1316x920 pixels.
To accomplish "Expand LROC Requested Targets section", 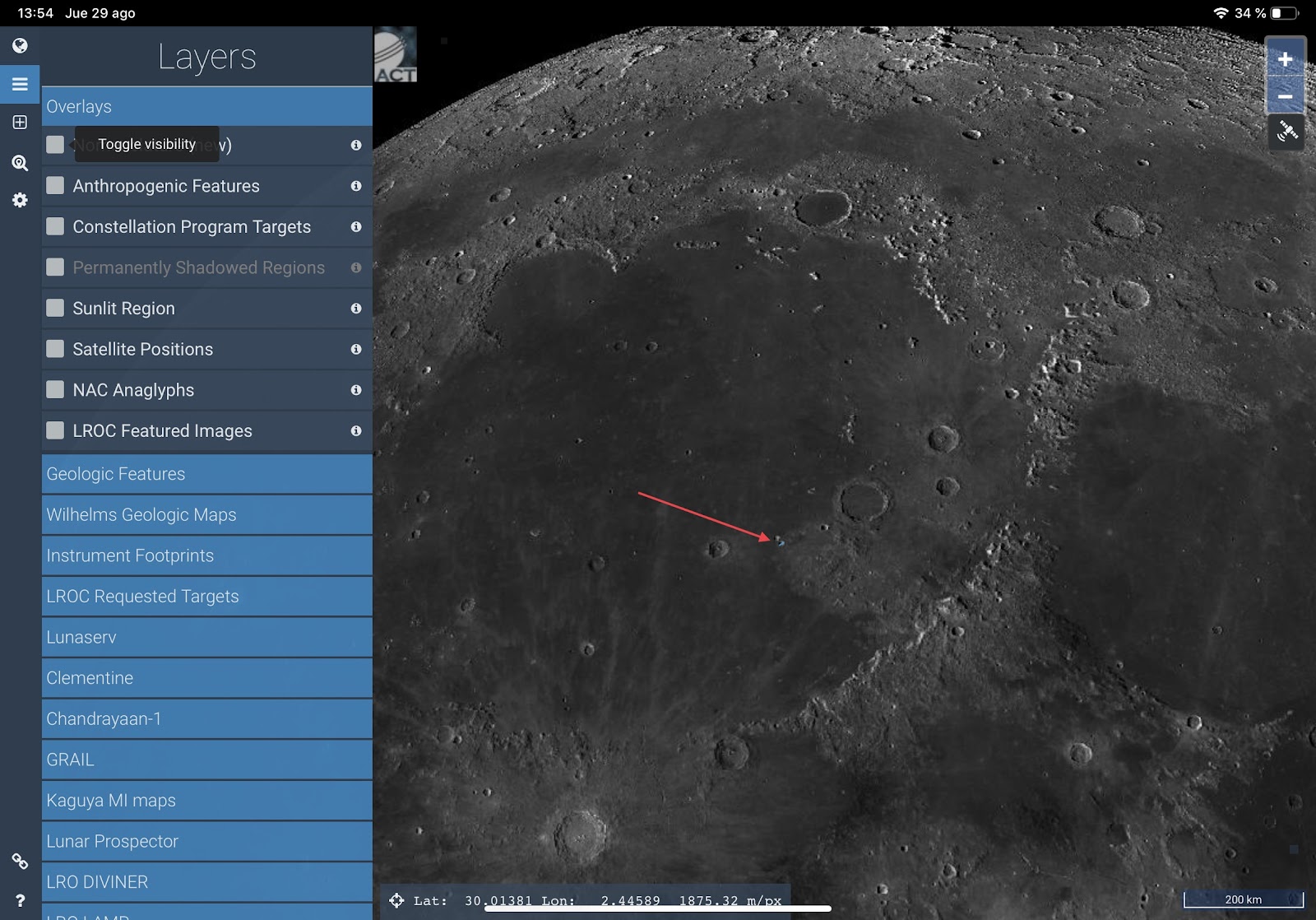I will pyautogui.click(x=207, y=596).
